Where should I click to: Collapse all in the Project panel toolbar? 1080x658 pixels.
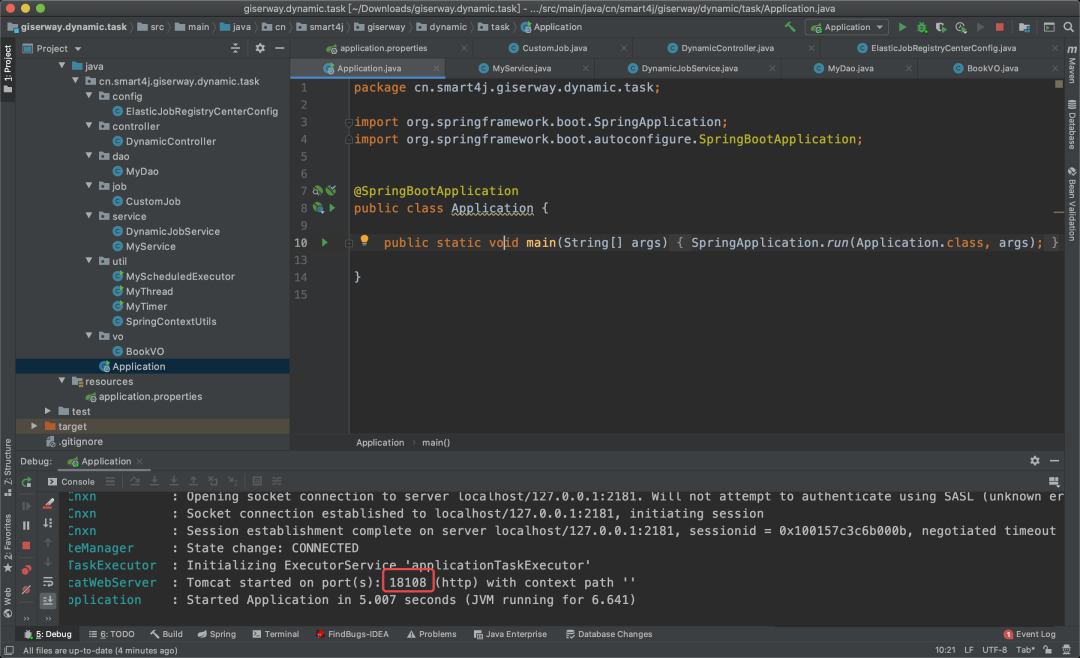(236, 48)
